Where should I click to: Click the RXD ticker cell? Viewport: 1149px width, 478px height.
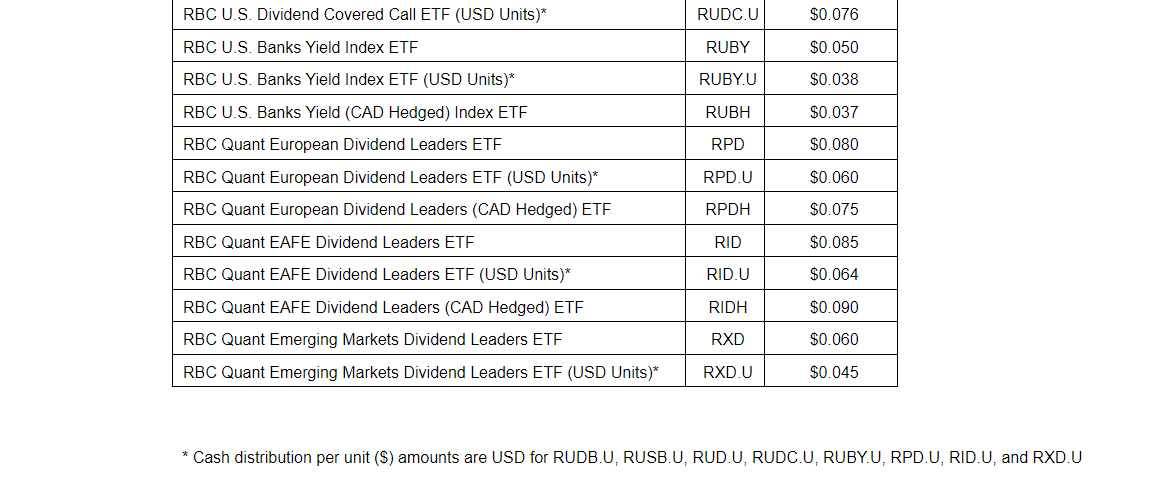point(727,340)
